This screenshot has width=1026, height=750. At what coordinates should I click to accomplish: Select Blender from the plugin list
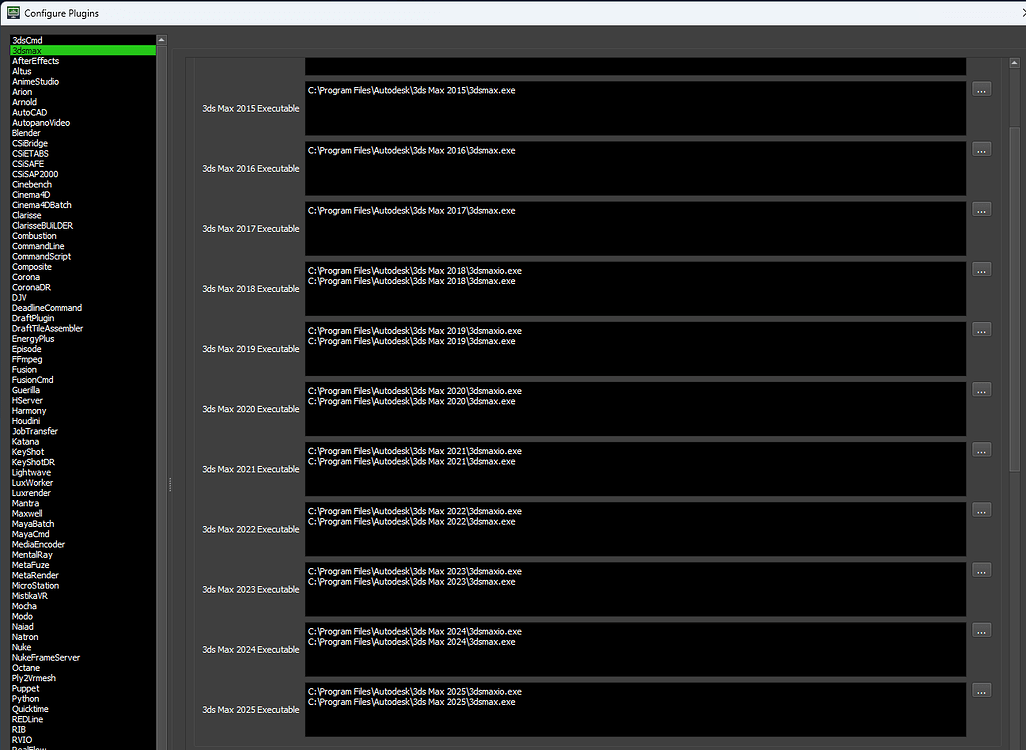tap(26, 133)
